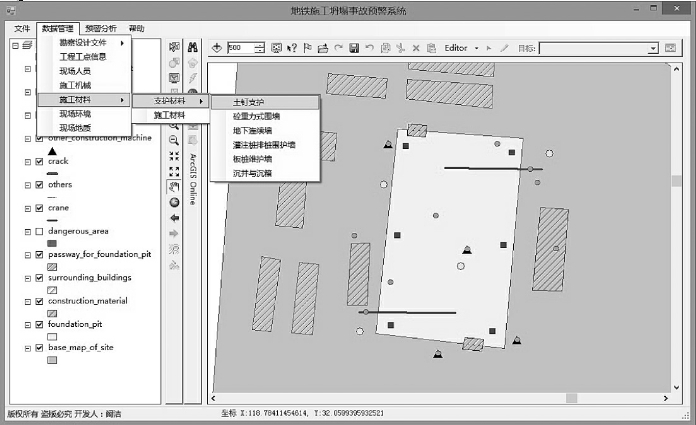This screenshot has height=425, width=696.
Task: Click the What's This help cursor icon
Action: tap(292, 48)
